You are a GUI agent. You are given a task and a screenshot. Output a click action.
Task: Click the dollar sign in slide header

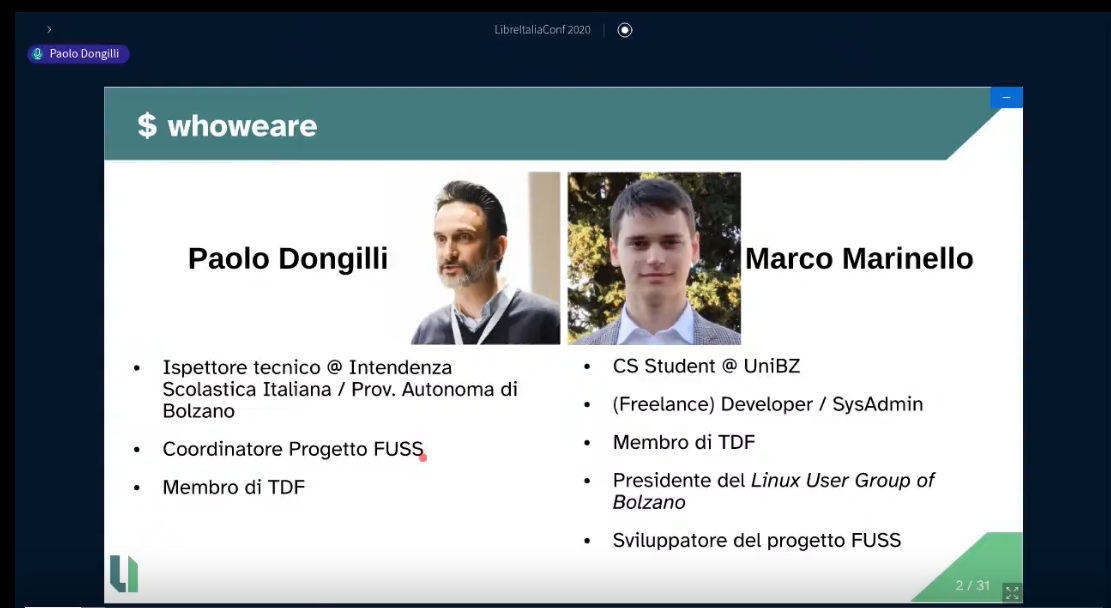pos(147,125)
